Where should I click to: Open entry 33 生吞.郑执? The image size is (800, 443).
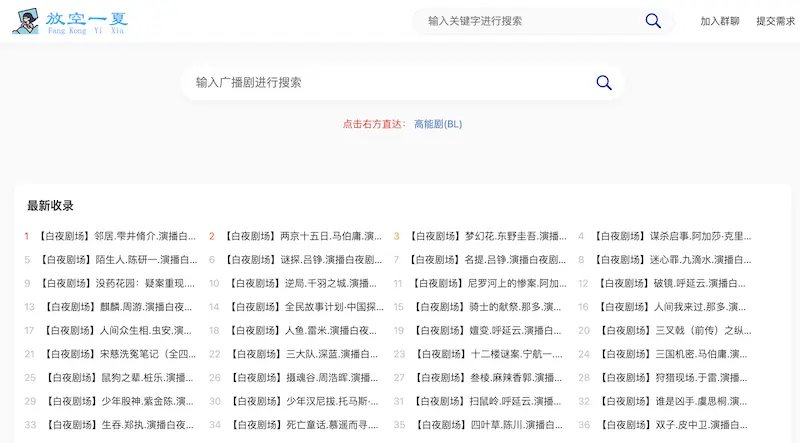(119, 424)
